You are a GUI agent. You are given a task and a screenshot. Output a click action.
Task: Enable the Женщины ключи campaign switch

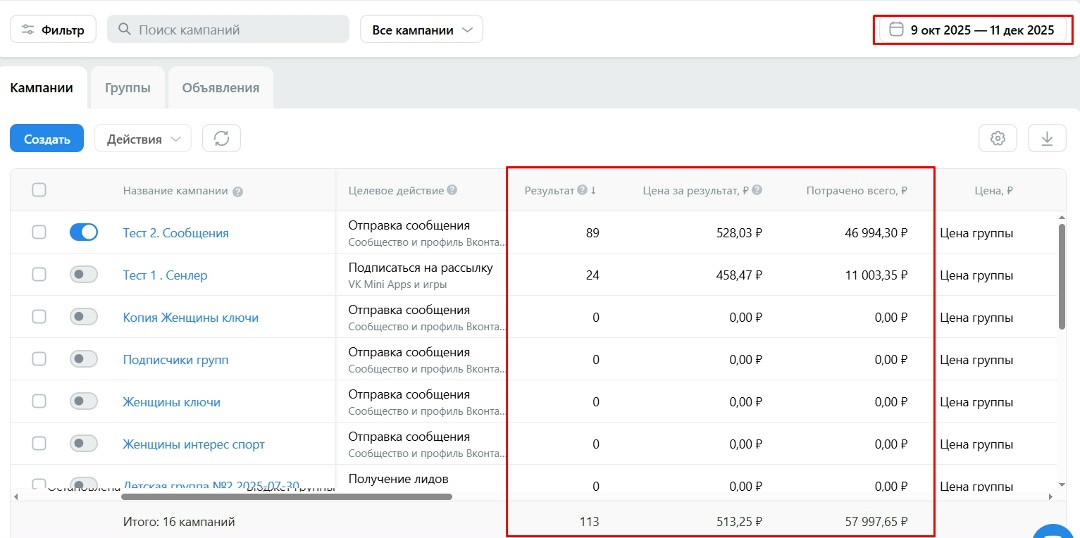pos(83,401)
